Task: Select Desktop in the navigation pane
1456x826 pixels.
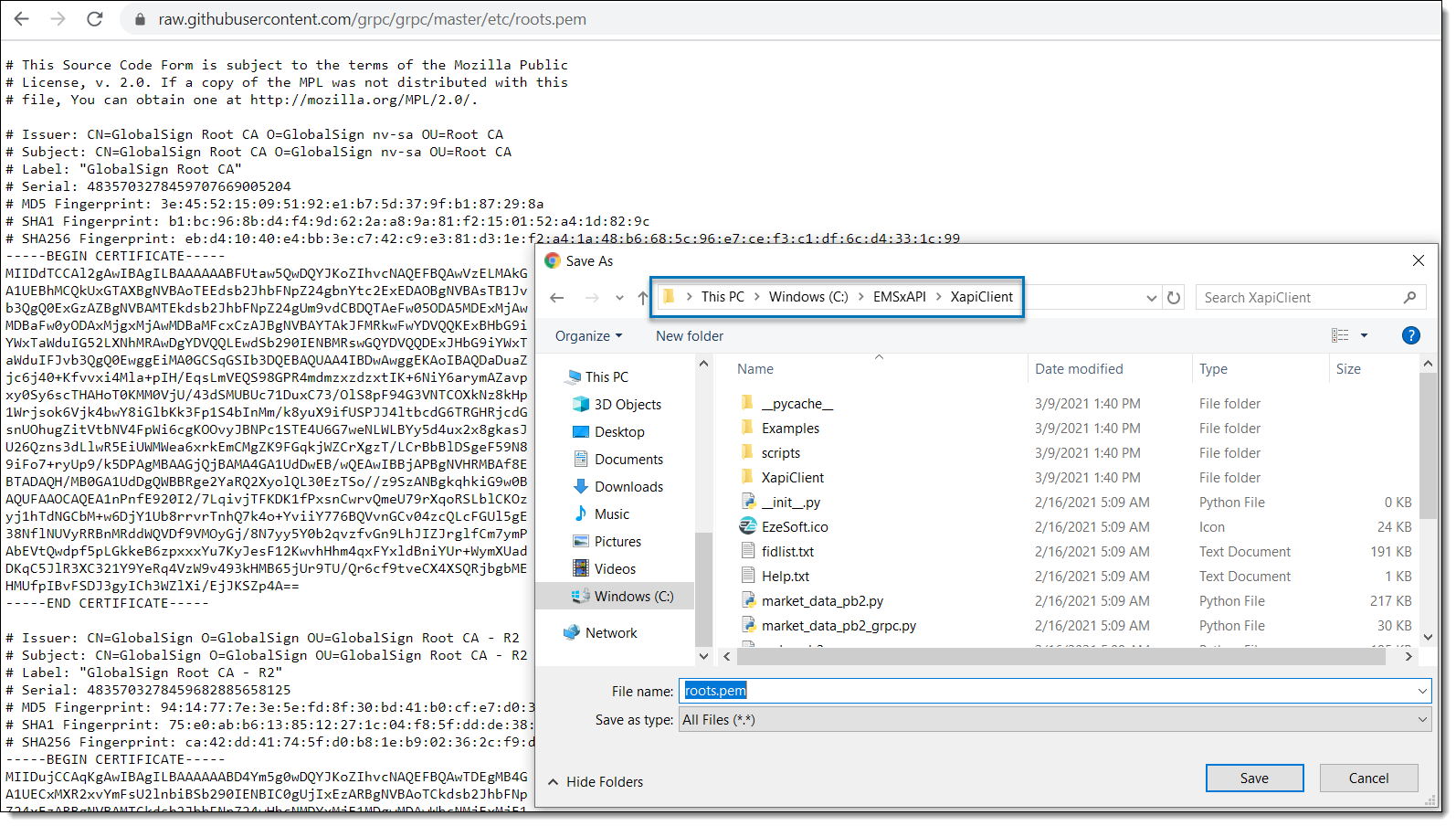Action: pos(619,432)
